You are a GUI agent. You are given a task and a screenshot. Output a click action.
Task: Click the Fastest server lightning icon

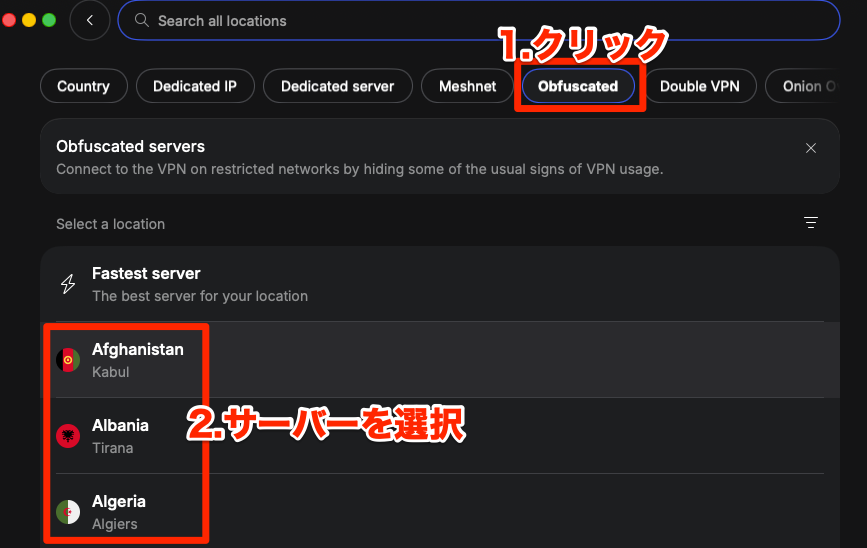pyautogui.click(x=68, y=284)
